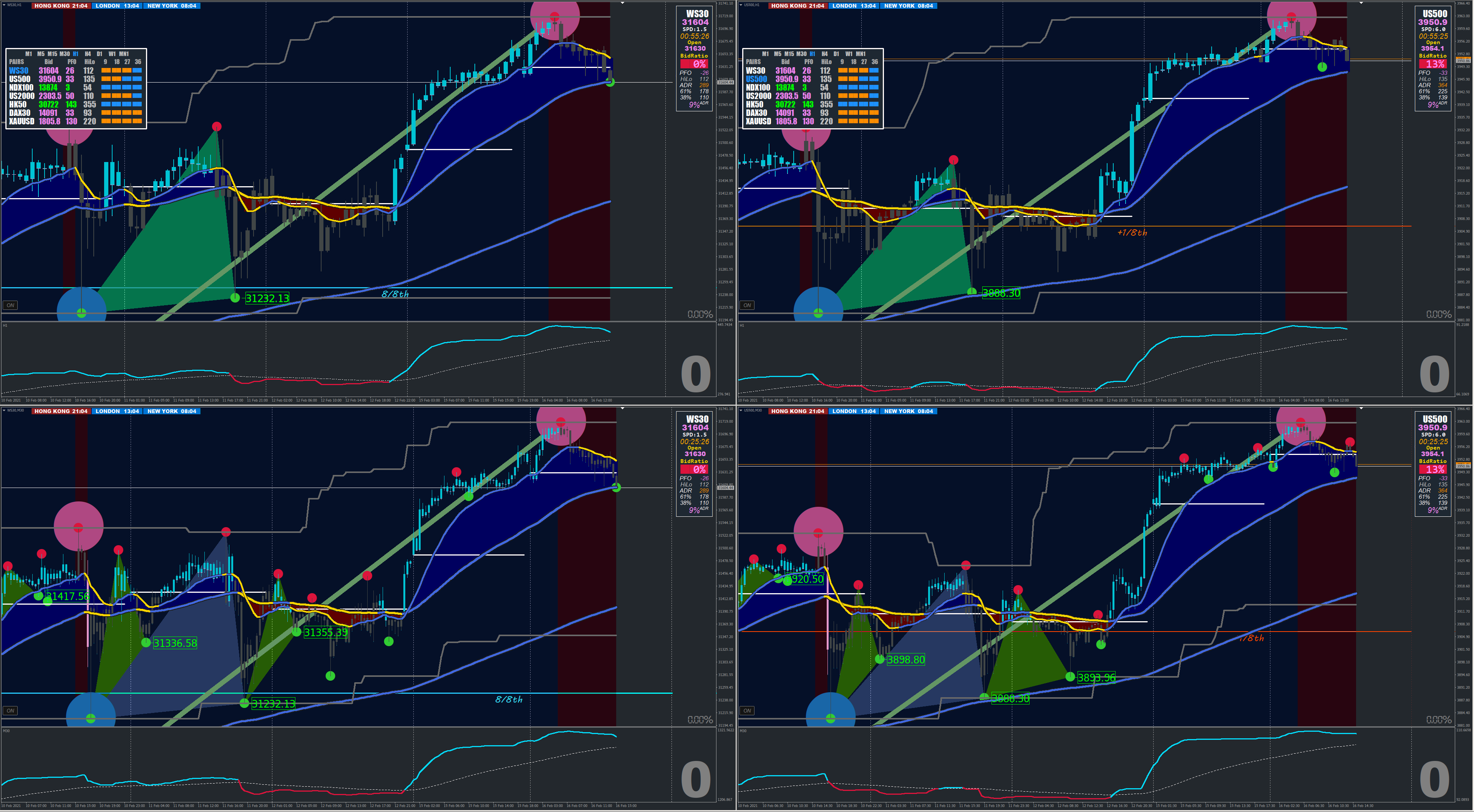Select H4 timeframe in WS30,H1 chart dashboard
Image resolution: width=1474 pixels, height=812 pixels.
click(x=88, y=54)
